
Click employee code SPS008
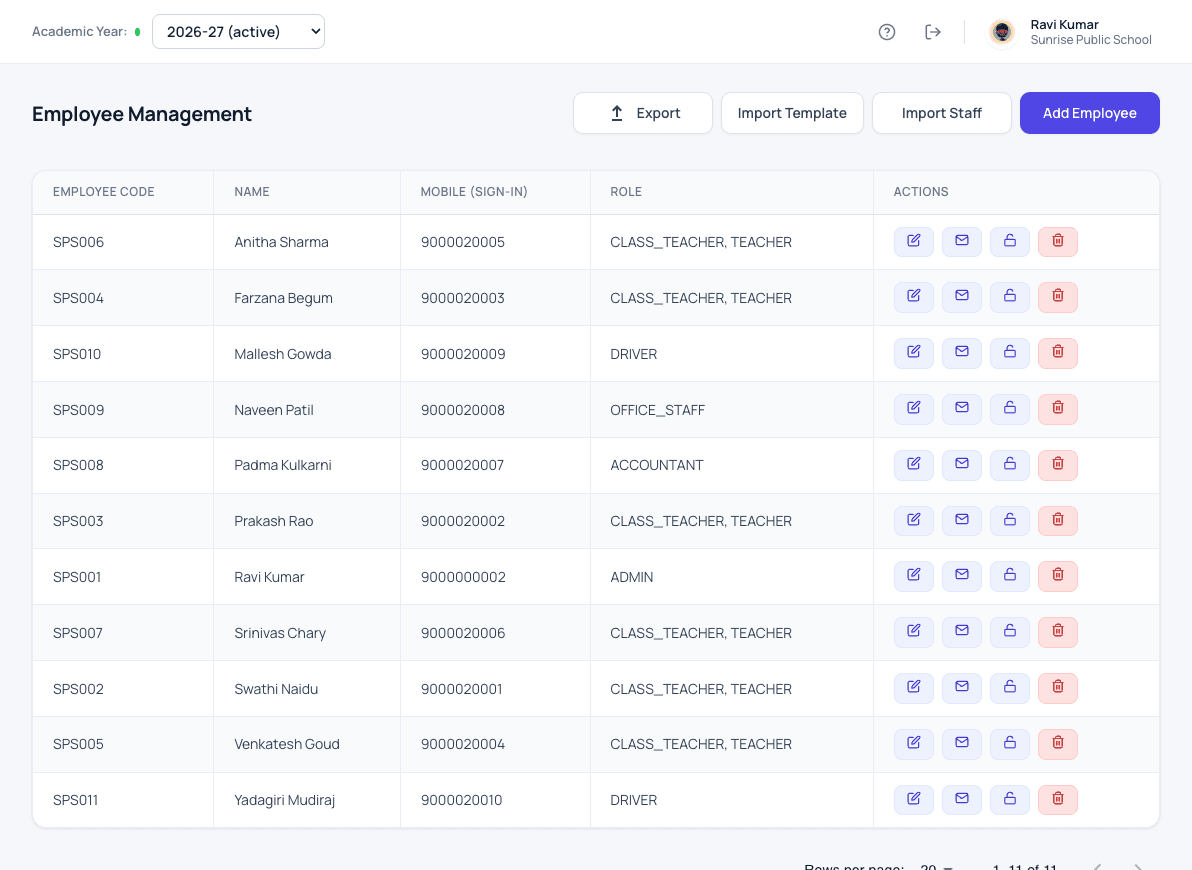(78, 465)
